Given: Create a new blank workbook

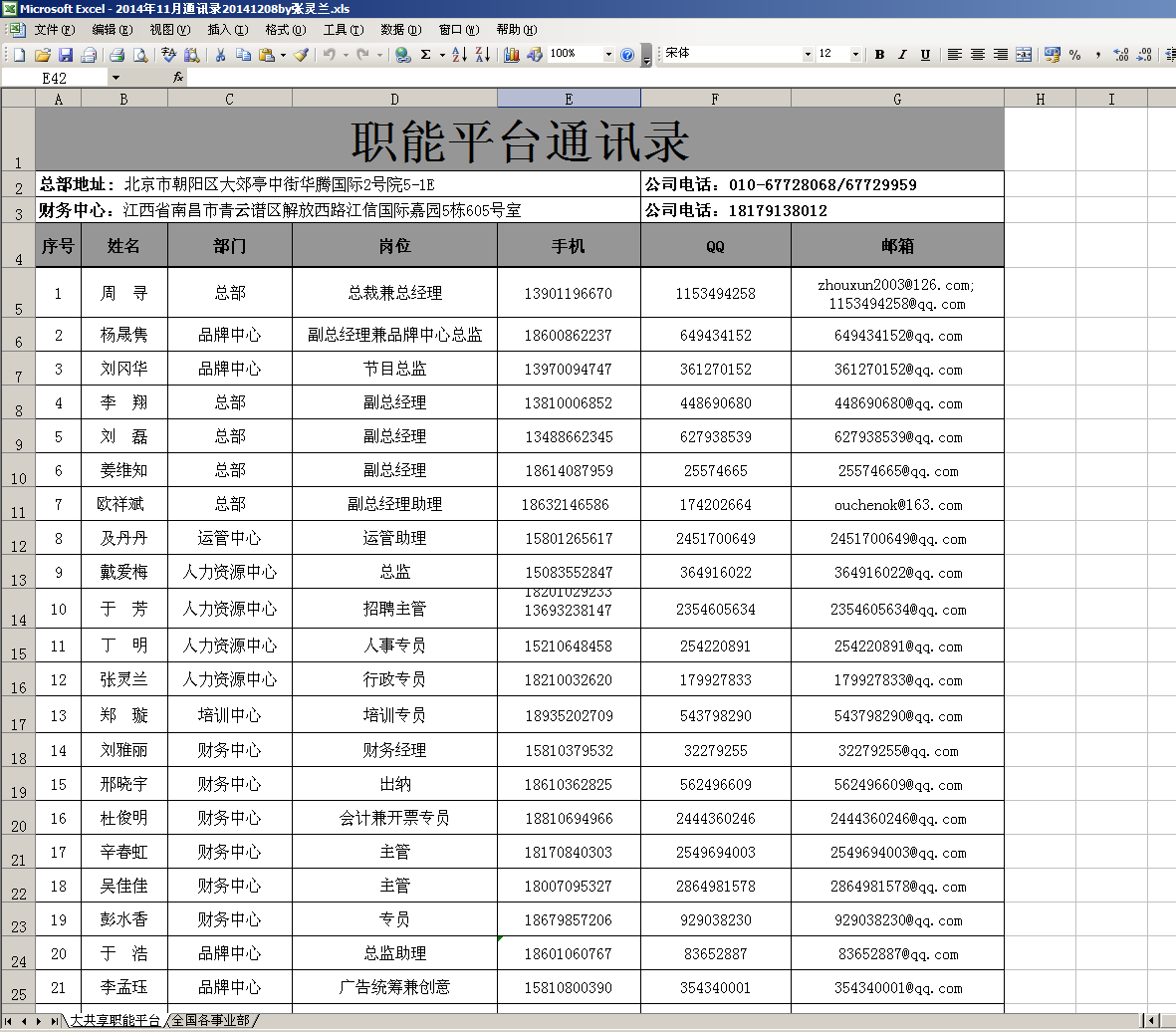Looking at the screenshot, I should click(20, 54).
